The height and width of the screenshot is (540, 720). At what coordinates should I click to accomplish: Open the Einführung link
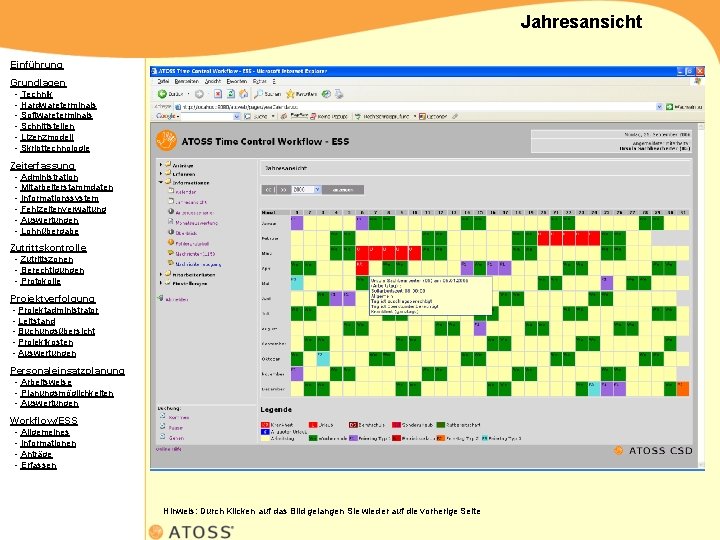(x=37, y=65)
